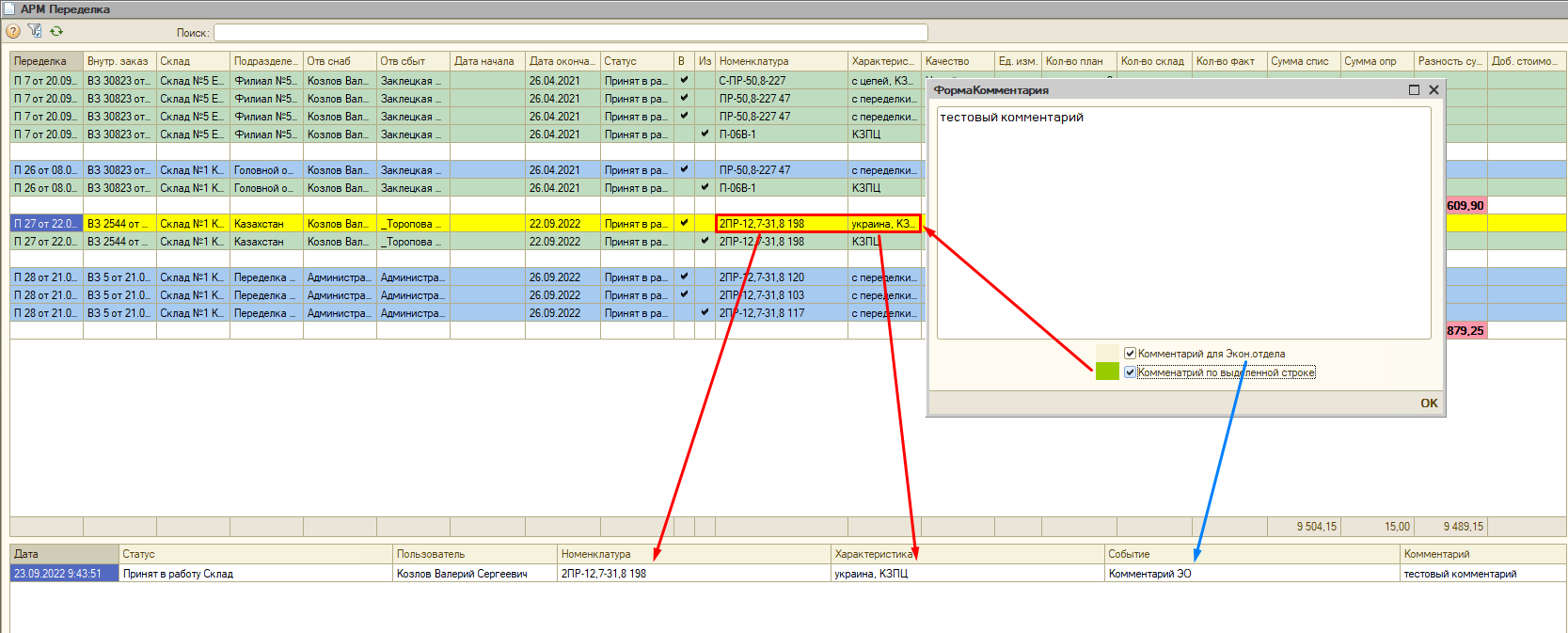
Task: Click the Склад column header
Action: click(x=193, y=61)
